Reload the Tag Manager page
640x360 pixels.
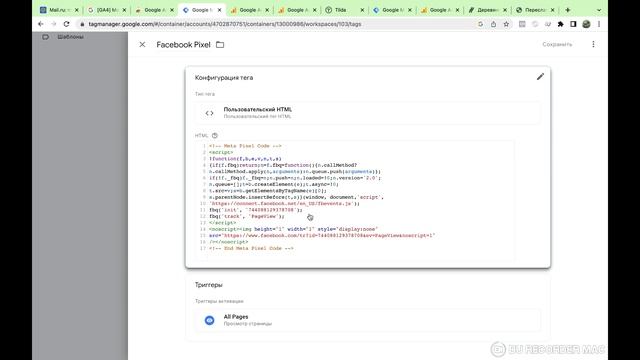(67, 24)
